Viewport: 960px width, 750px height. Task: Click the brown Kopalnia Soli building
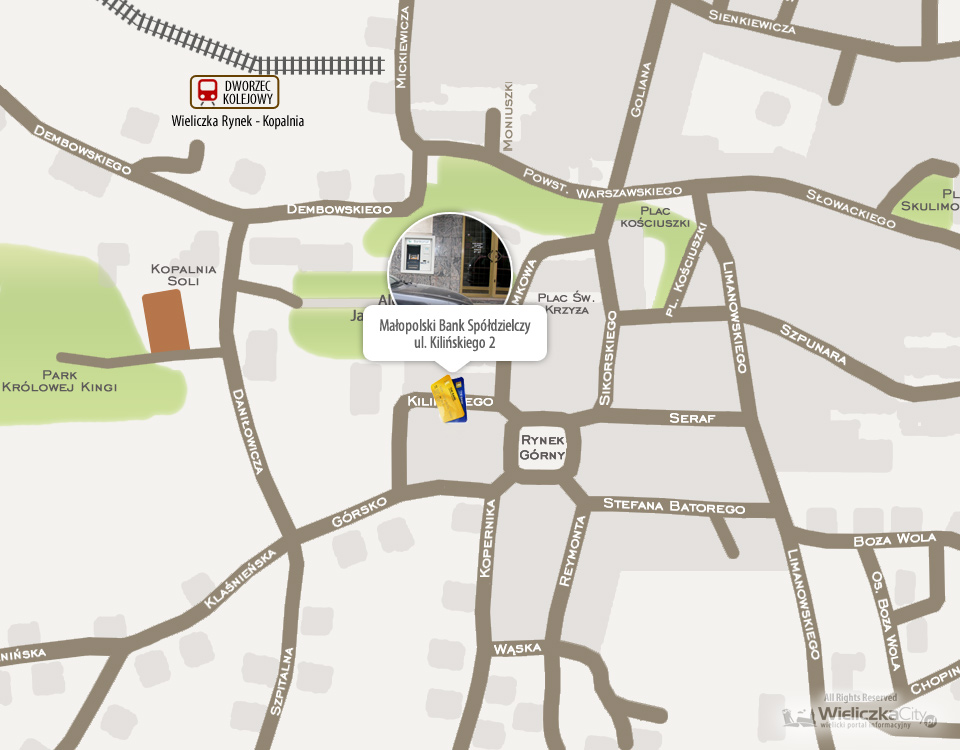[x=165, y=321]
